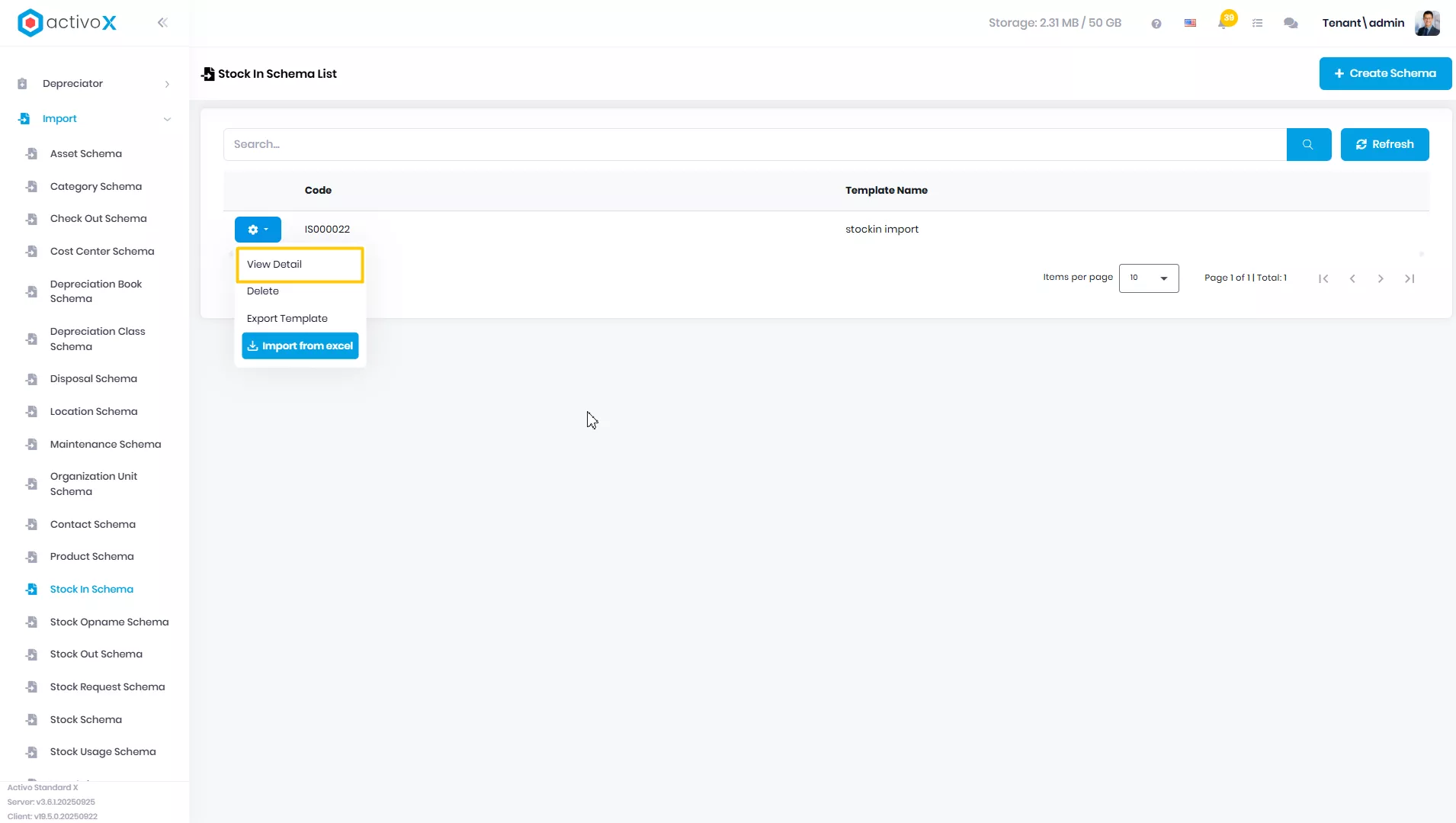Go to the next page arrow
The image size is (1456, 823).
[1381, 278]
